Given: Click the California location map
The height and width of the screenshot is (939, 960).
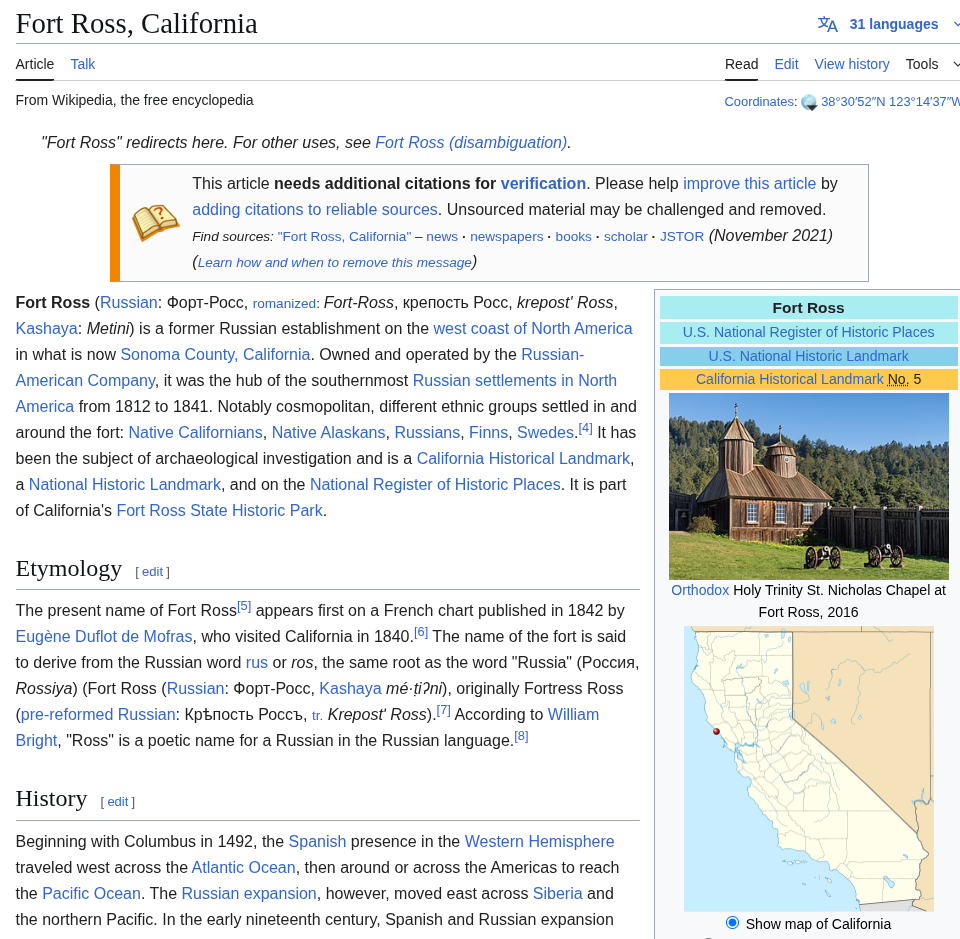Looking at the screenshot, I should pos(808,769).
